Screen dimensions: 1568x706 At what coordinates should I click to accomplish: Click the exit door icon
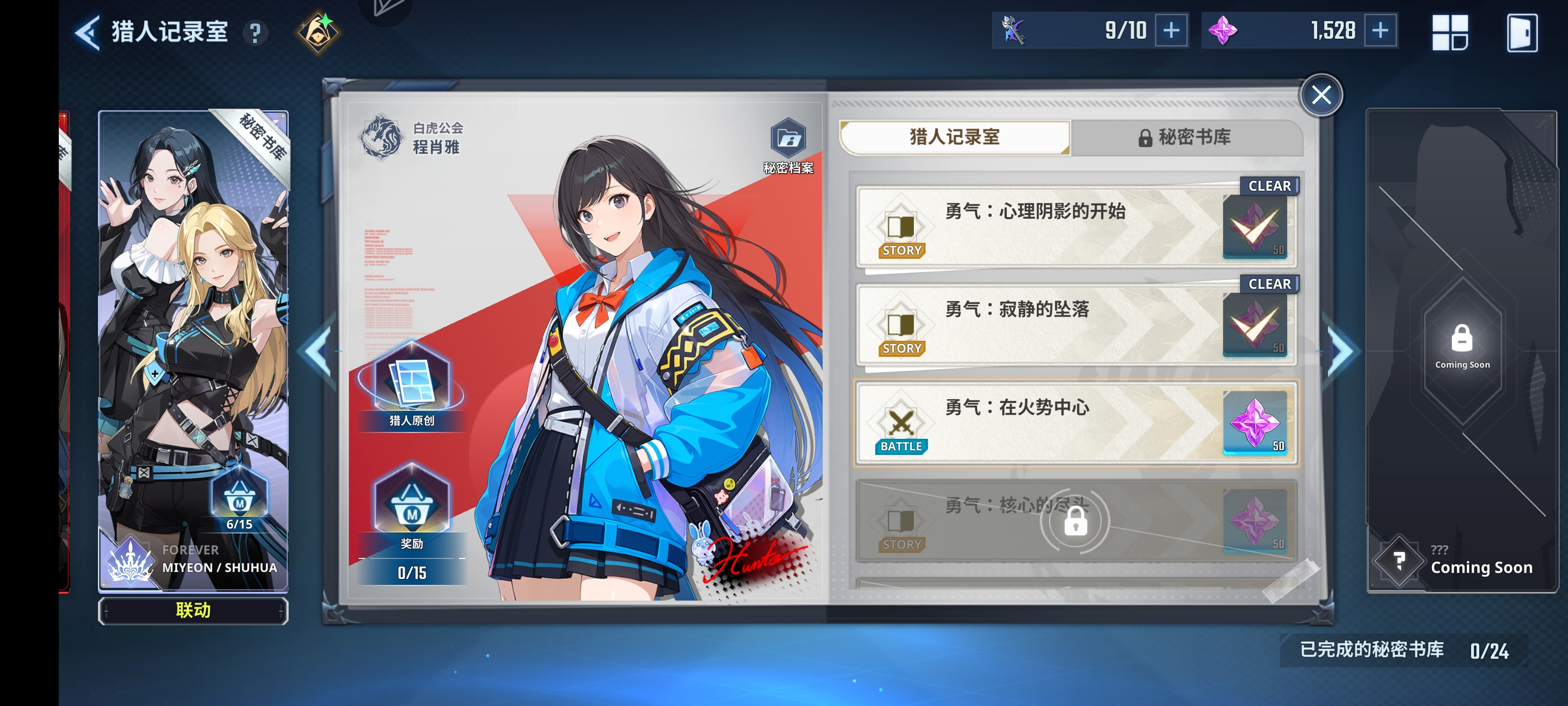pos(1521,33)
